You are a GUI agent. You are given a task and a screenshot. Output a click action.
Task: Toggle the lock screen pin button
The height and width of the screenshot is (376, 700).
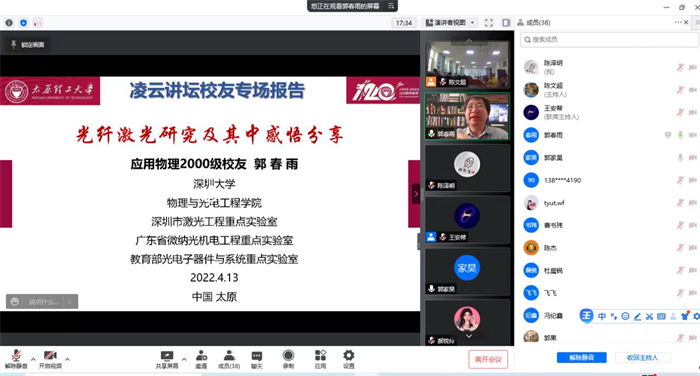(x=28, y=45)
